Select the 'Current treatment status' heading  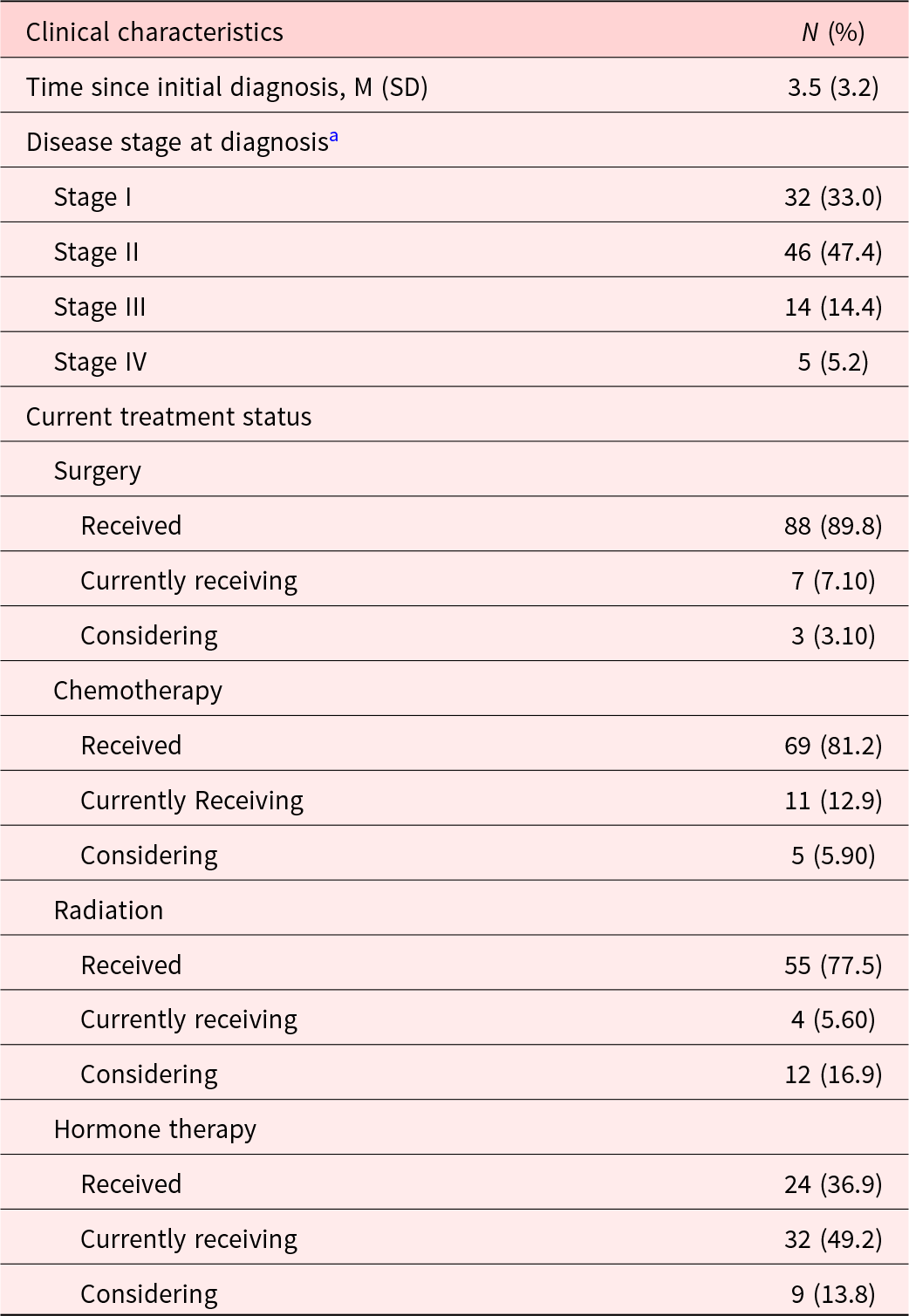coord(168,417)
